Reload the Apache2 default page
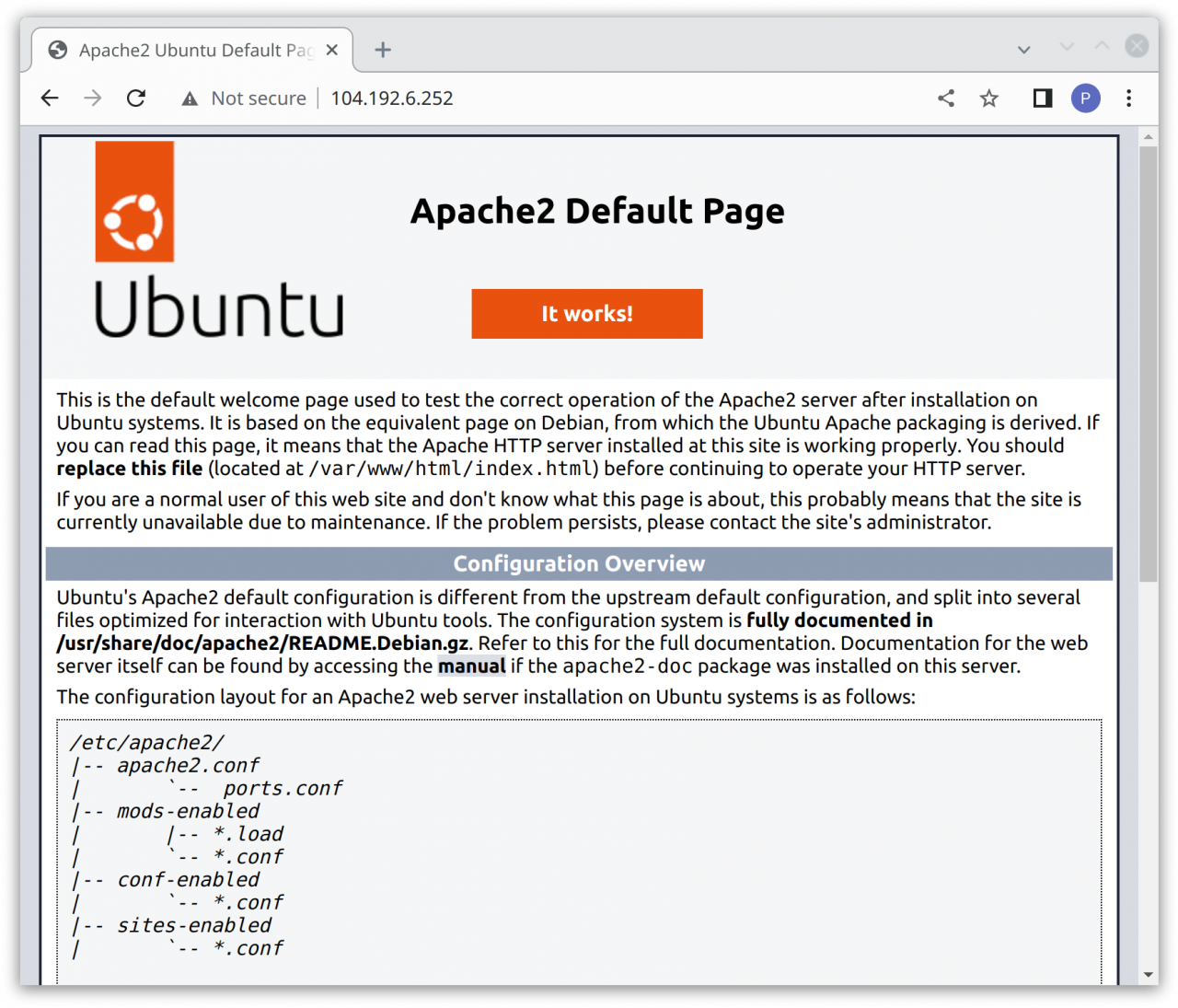Screen dimensions: 1178x1008 pyautogui.click(x=136, y=98)
